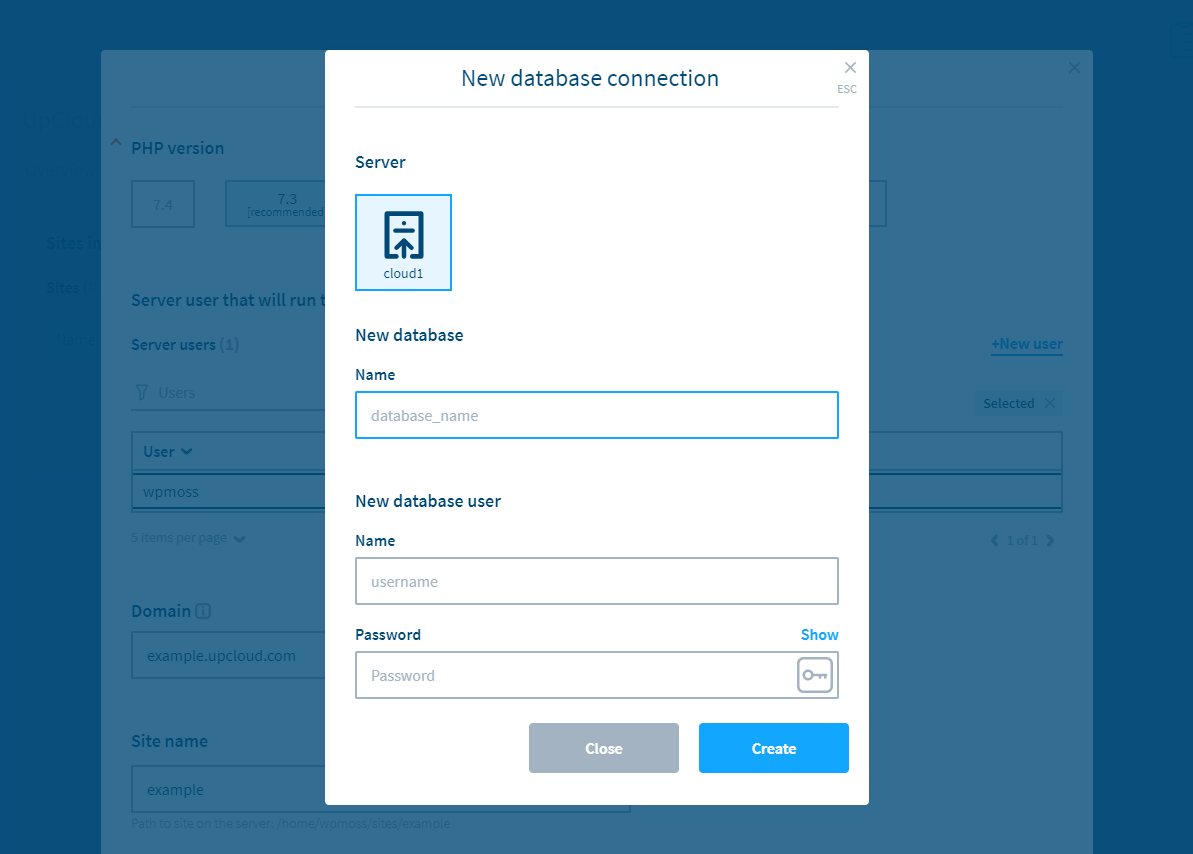Focus the username input field

click(x=596, y=581)
